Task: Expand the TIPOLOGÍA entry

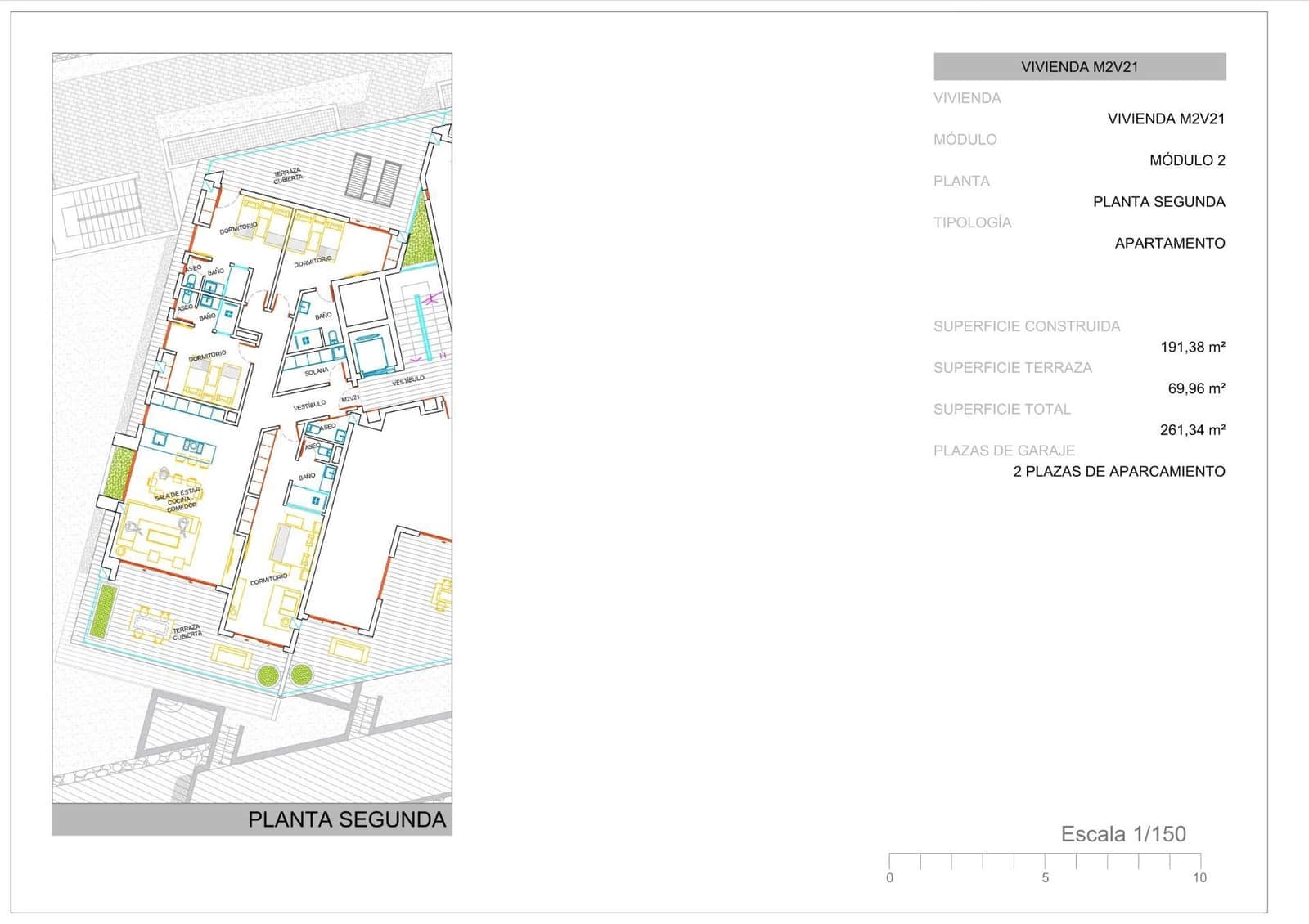Action: coord(974,221)
